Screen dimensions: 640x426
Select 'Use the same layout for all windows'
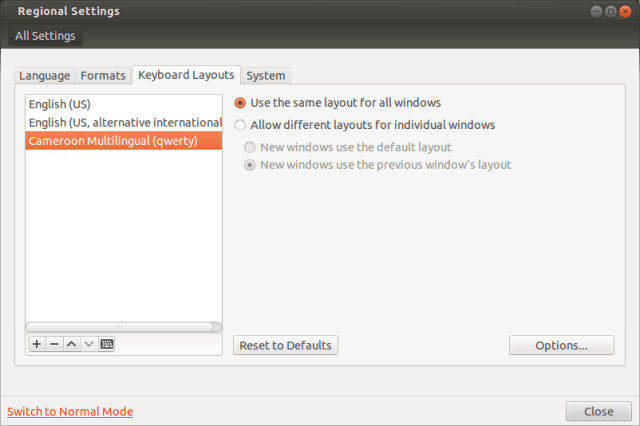pos(240,102)
